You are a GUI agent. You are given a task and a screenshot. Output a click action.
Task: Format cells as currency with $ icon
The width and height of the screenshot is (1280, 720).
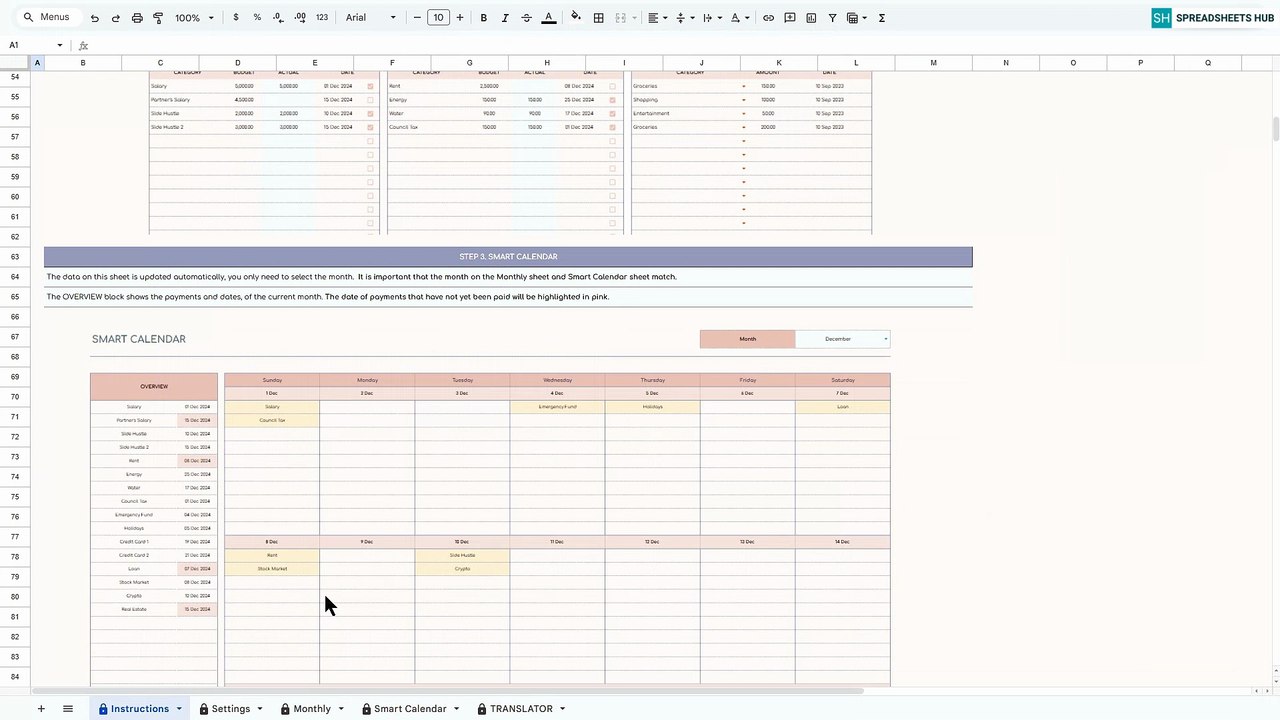point(236,18)
